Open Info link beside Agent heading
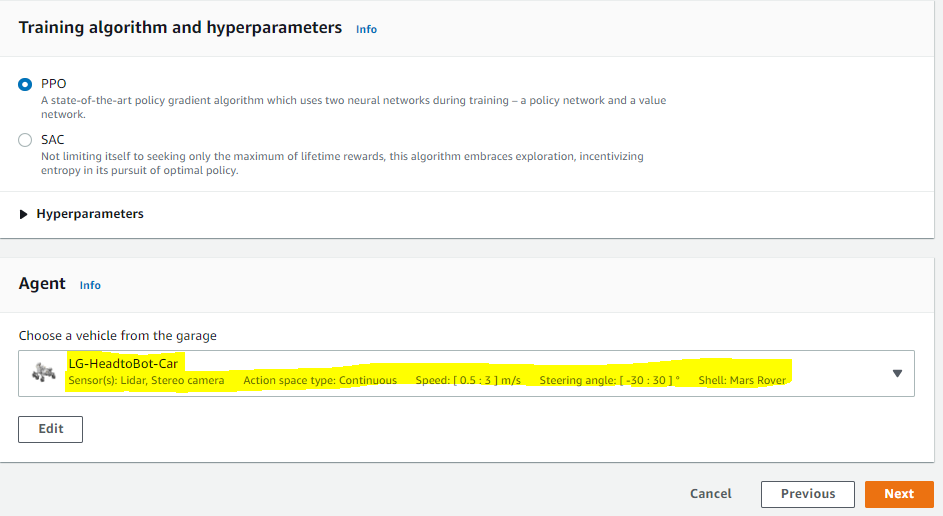This screenshot has width=943, height=516. point(90,285)
